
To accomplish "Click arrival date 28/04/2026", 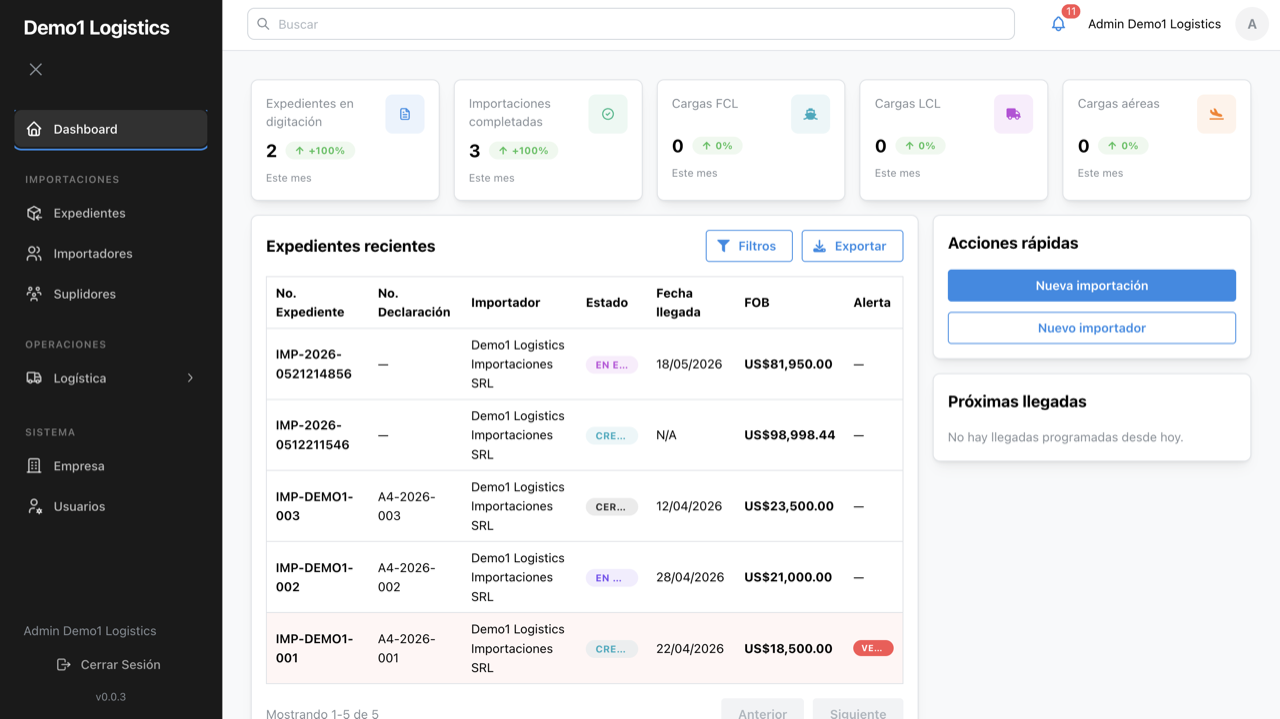I will point(690,577).
